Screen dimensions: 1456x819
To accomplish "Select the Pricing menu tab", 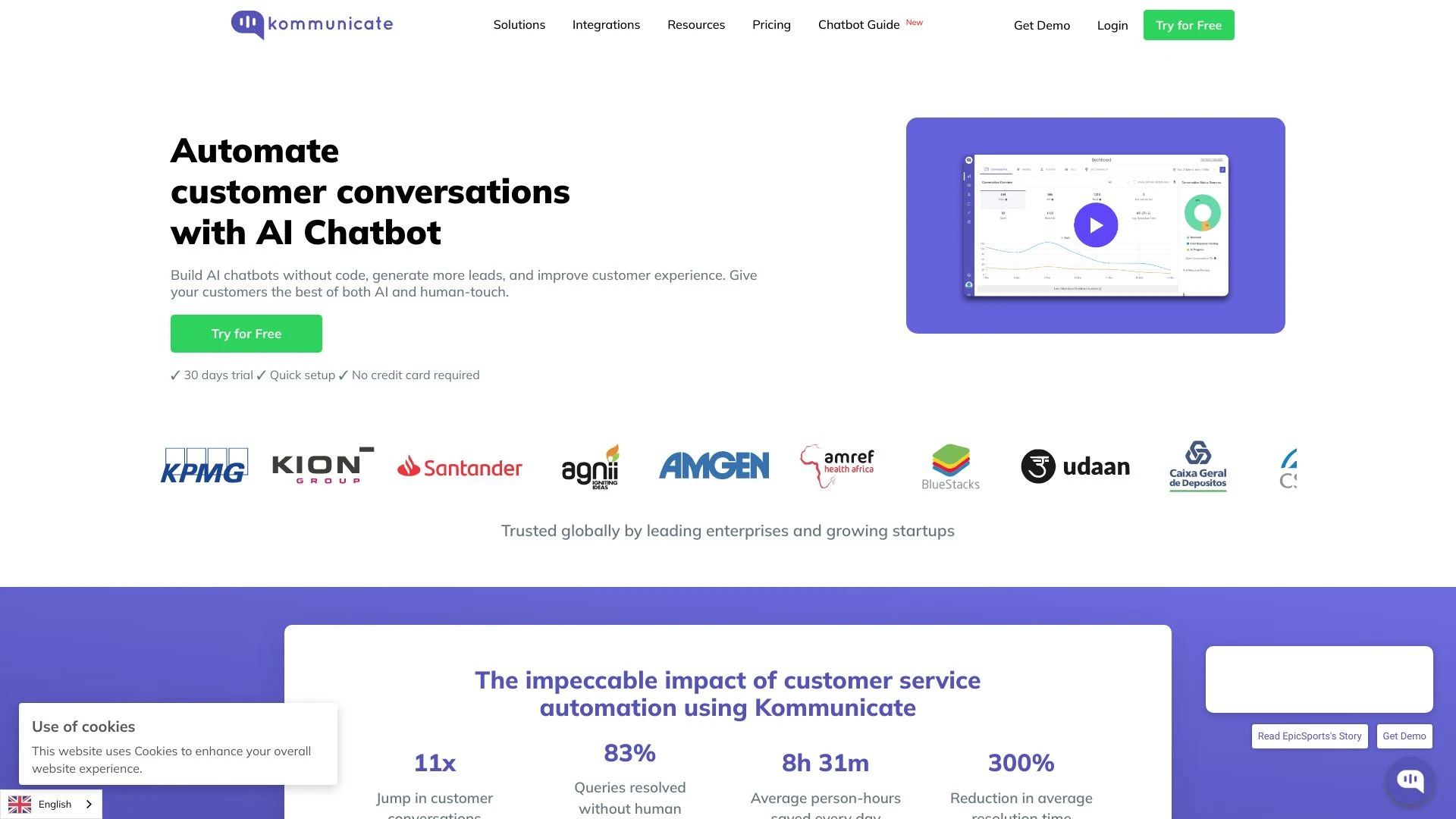I will (771, 24).
